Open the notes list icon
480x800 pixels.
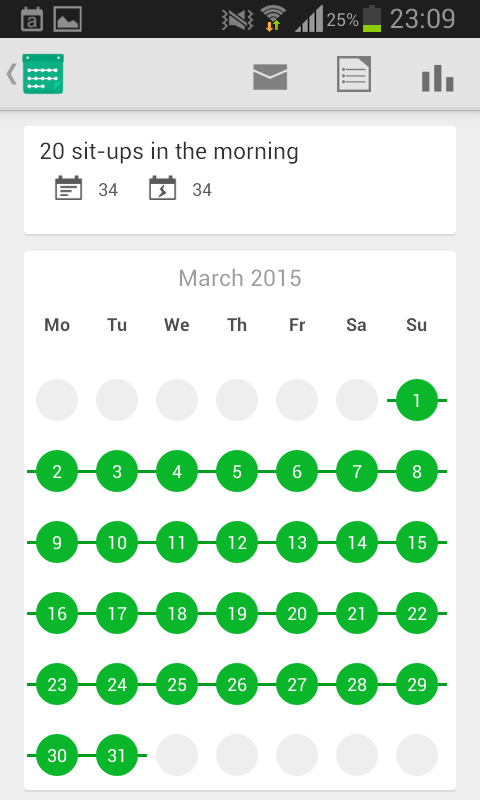coord(354,74)
